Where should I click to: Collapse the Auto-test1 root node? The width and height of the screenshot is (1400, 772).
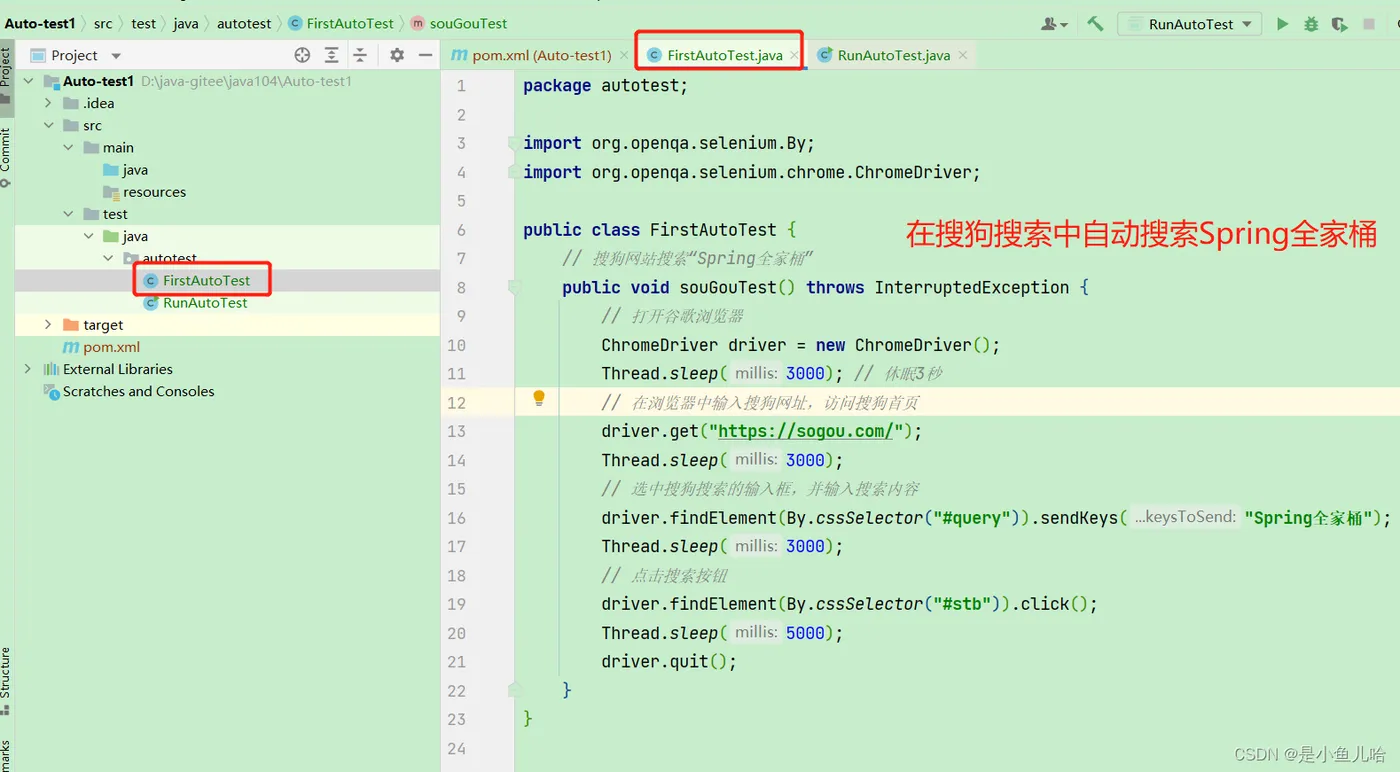[28, 81]
